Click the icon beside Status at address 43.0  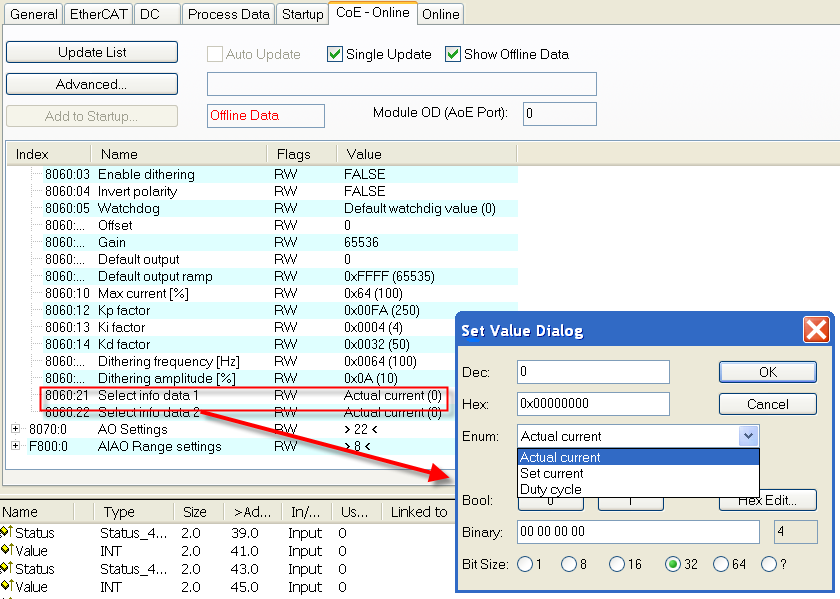click(x=6, y=568)
